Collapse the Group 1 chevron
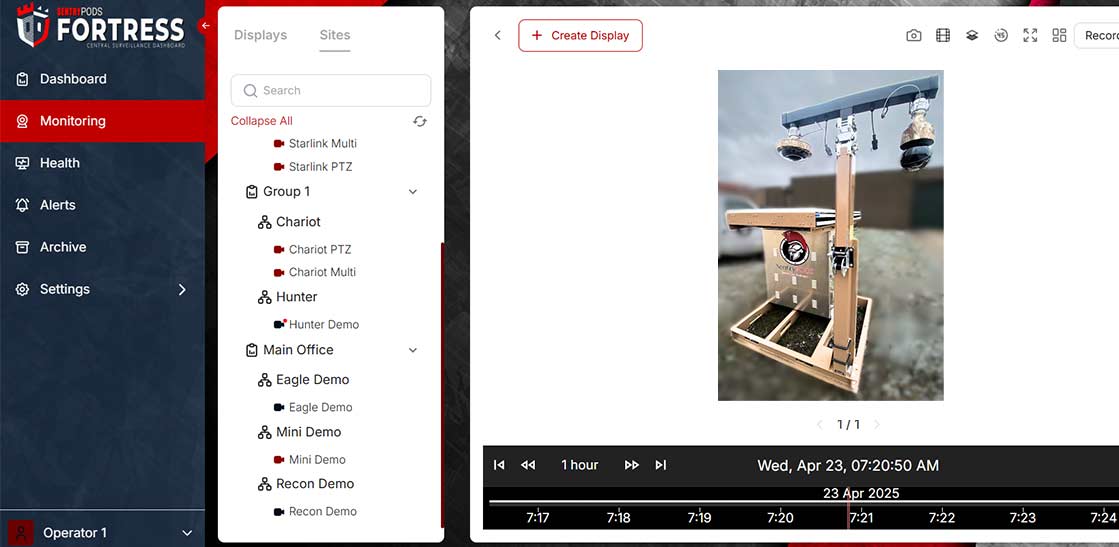This screenshot has width=1119, height=547. coord(412,192)
